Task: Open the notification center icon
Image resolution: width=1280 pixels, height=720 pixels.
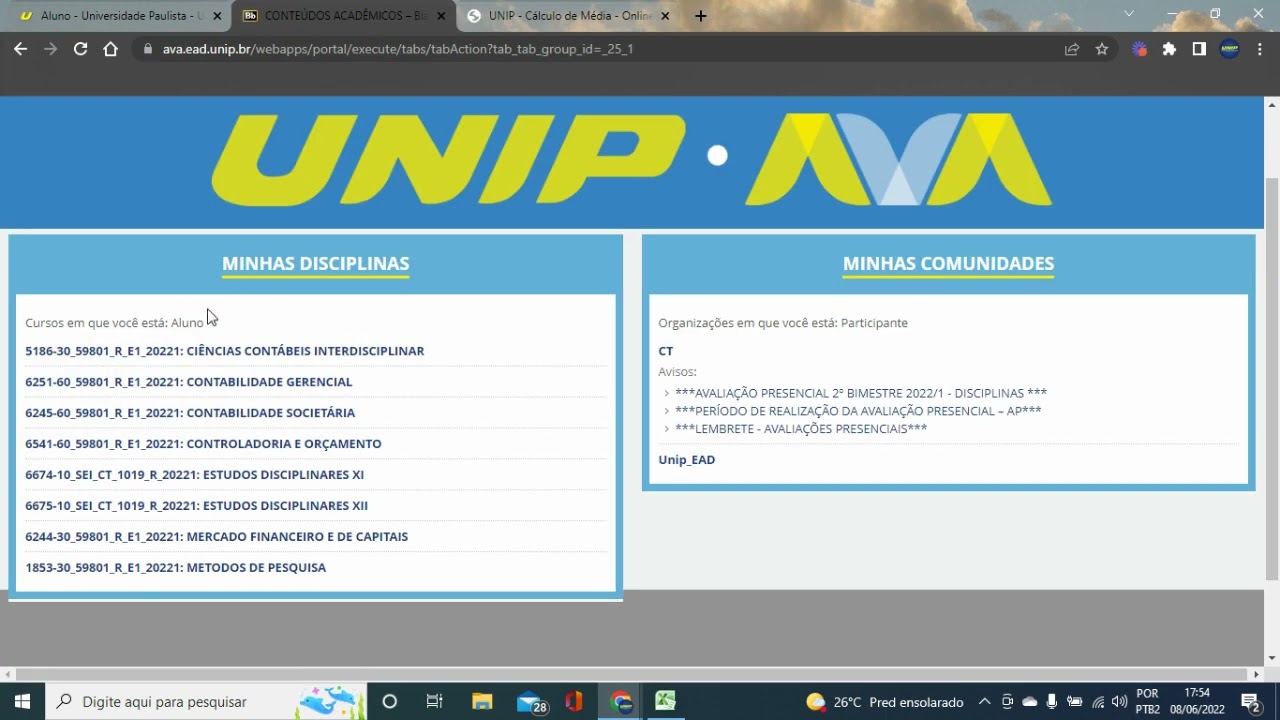Action: point(1250,702)
